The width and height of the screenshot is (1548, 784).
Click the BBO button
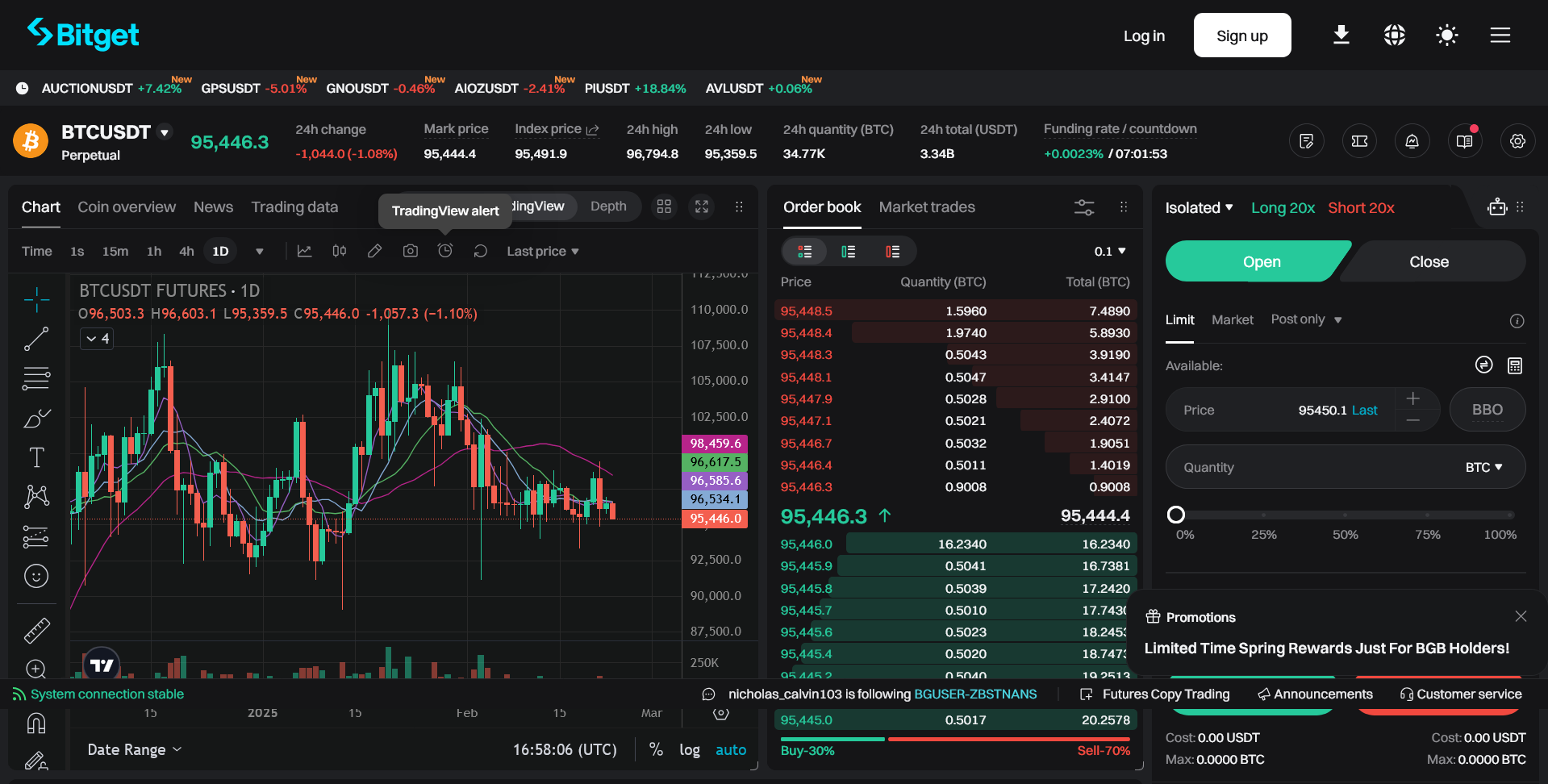tap(1487, 410)
